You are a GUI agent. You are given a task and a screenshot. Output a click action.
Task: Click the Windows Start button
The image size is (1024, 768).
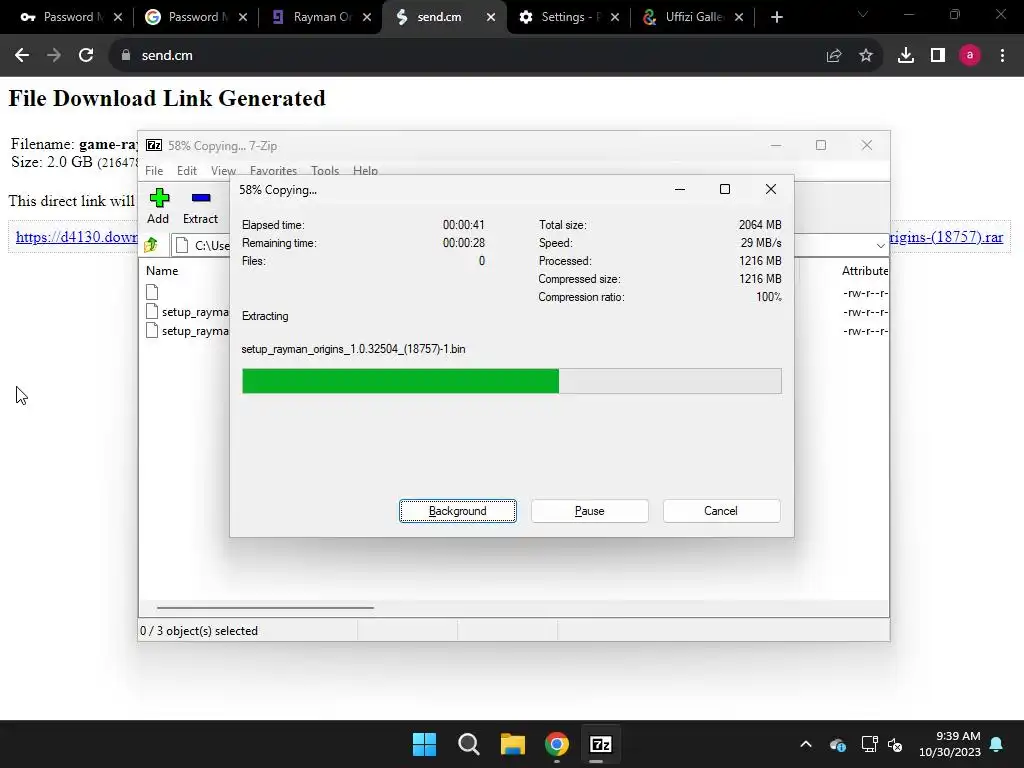tap(424, 744)
